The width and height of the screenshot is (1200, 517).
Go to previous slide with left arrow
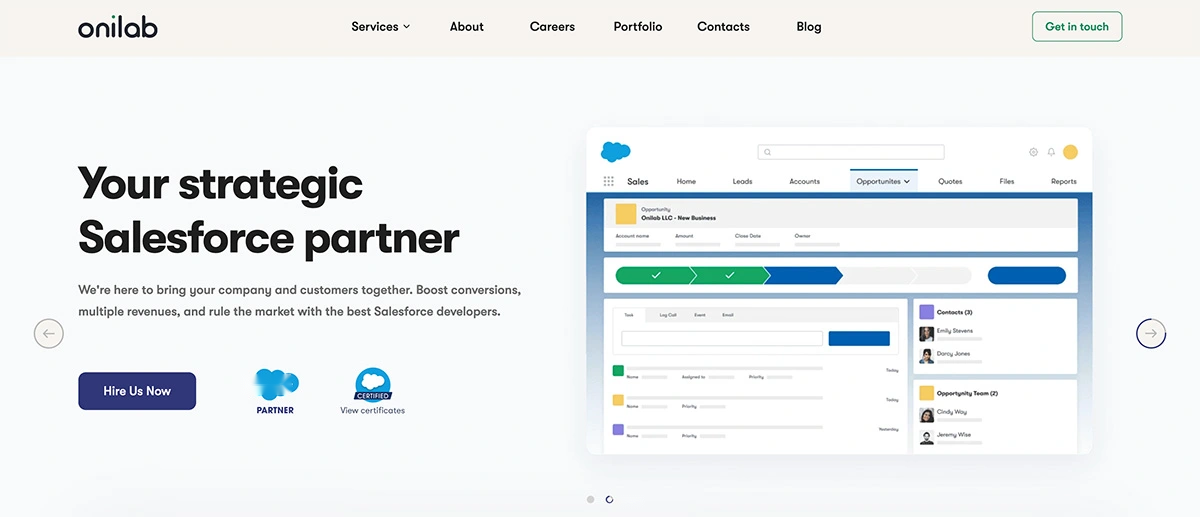(x=49, y=333)
